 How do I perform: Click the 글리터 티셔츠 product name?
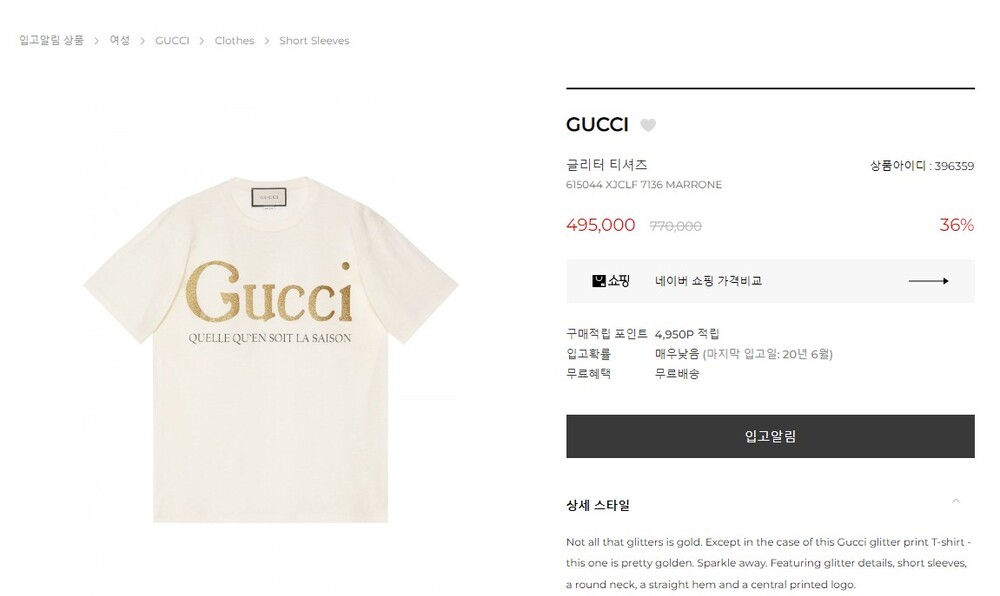[x=607, y=164]
